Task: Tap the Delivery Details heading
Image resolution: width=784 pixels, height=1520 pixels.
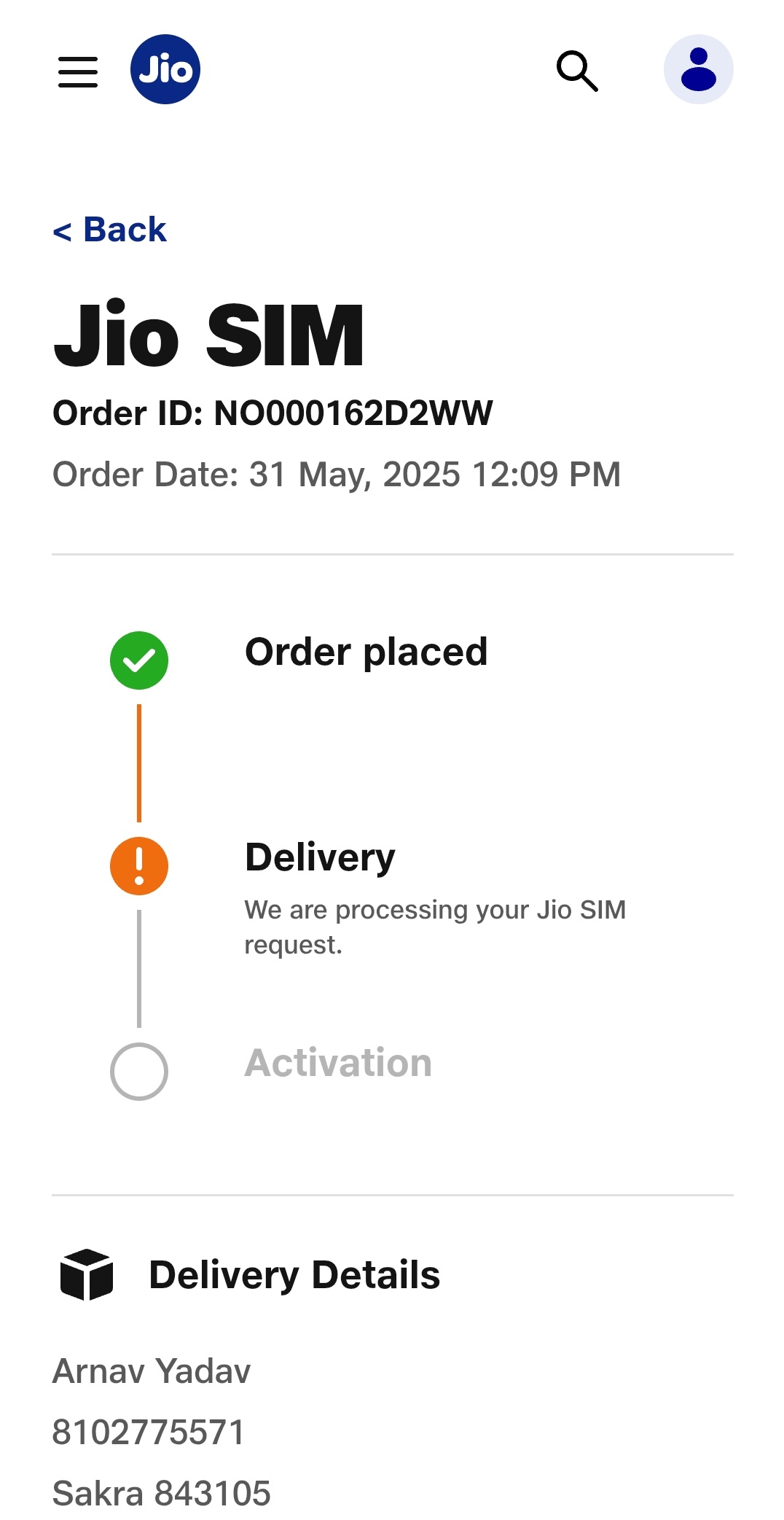Action: [x=294, y=1275]
